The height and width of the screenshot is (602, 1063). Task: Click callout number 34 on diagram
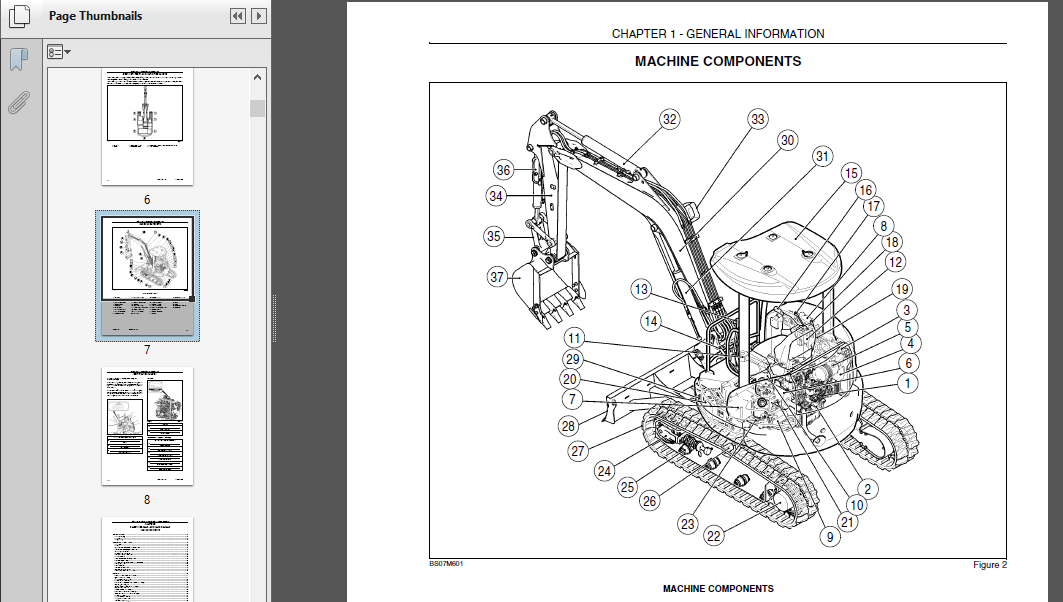click(496, 196)
